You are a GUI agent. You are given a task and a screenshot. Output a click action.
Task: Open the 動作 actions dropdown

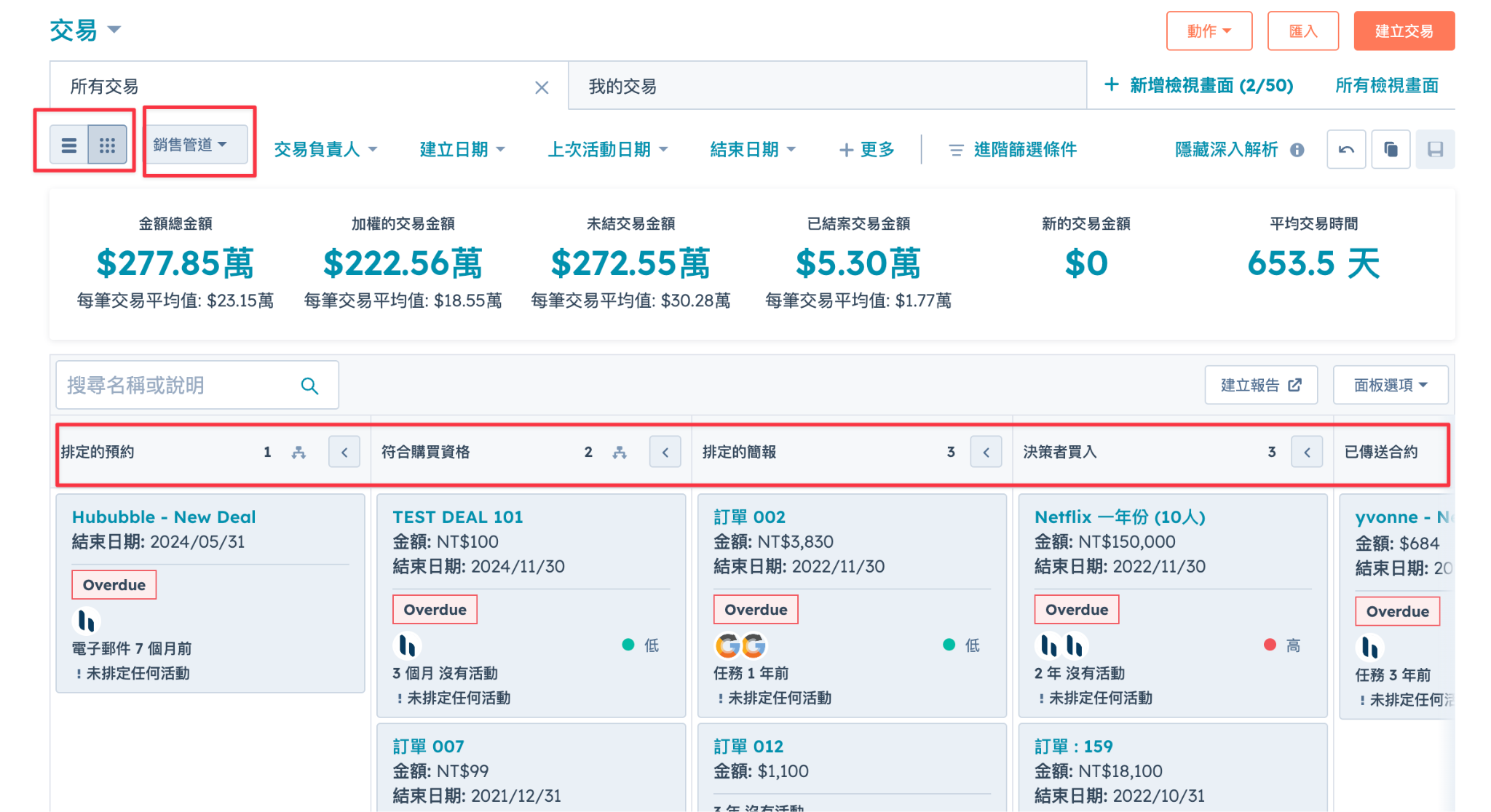1209,31
